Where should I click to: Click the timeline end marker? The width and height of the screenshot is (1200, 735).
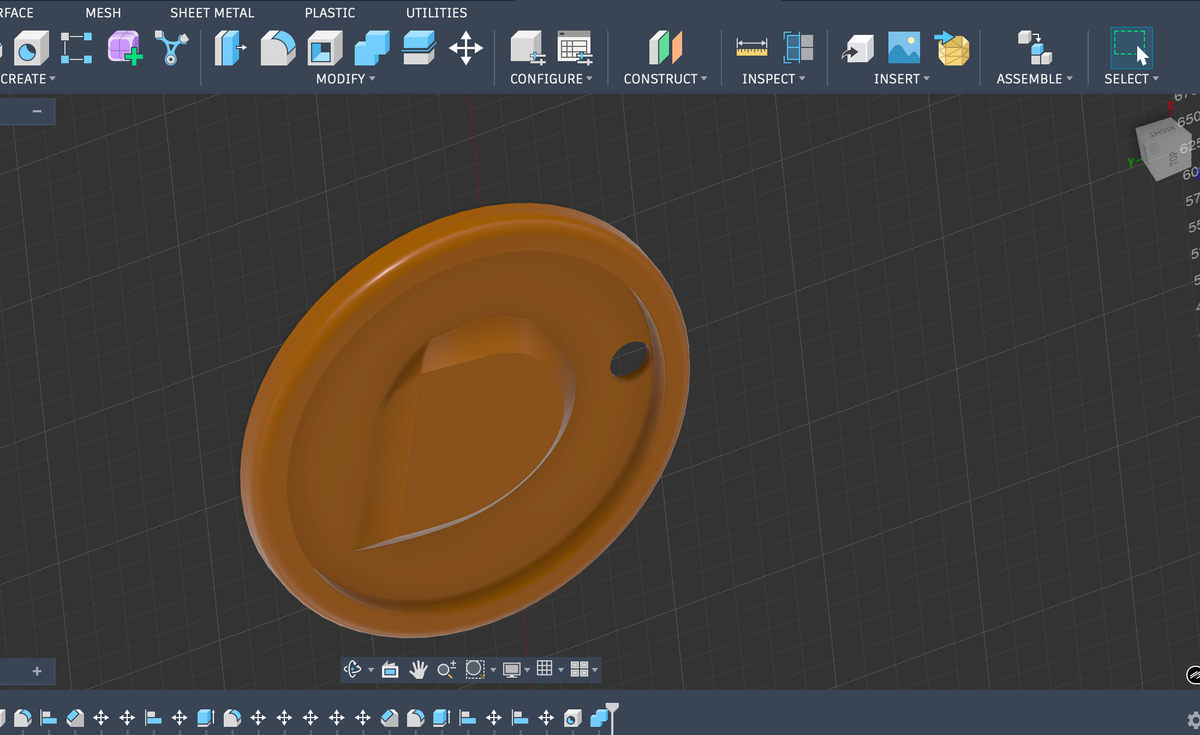click(x=613, y=710)
